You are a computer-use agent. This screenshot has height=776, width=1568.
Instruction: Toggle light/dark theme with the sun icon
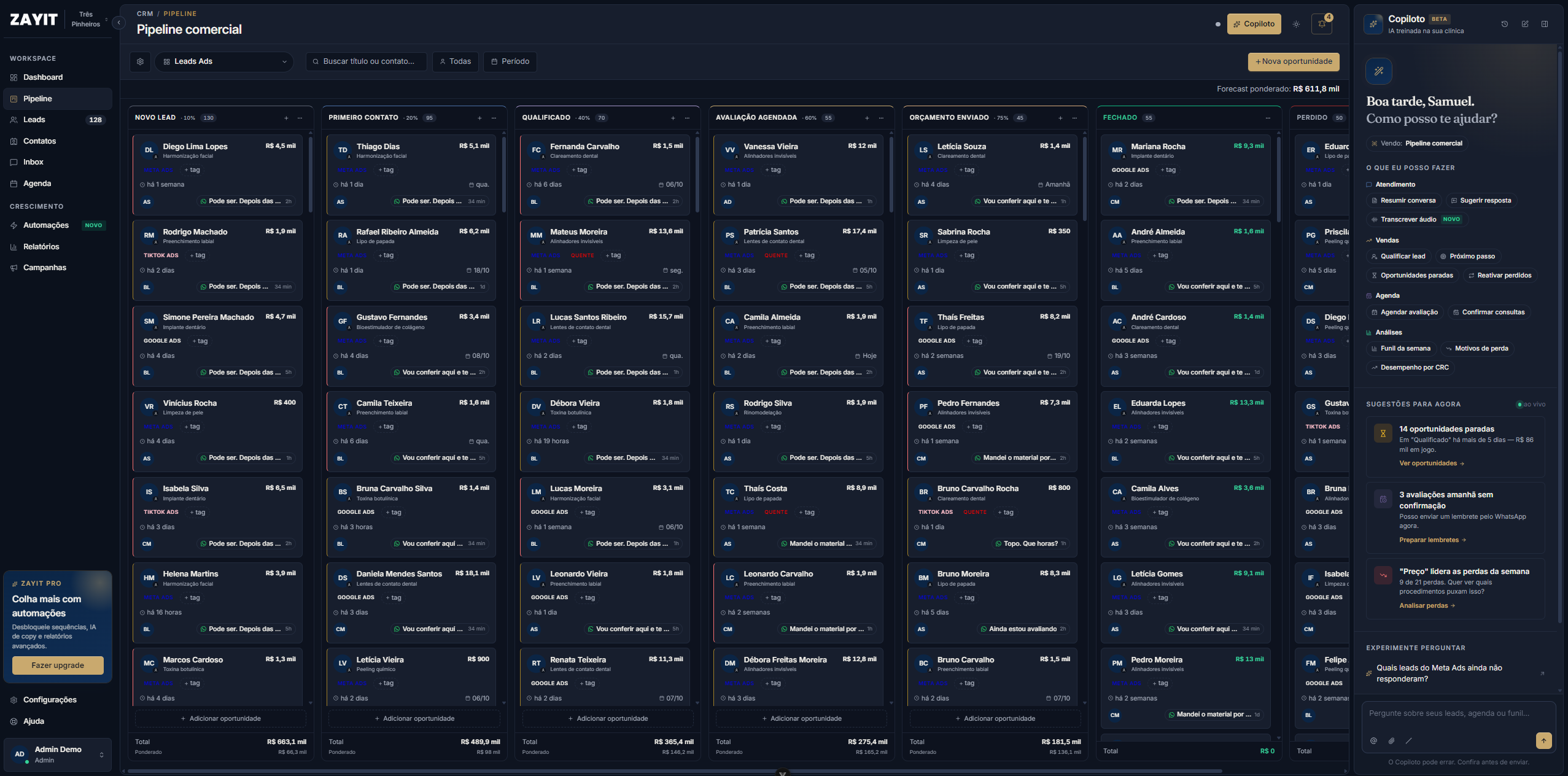1296,24
